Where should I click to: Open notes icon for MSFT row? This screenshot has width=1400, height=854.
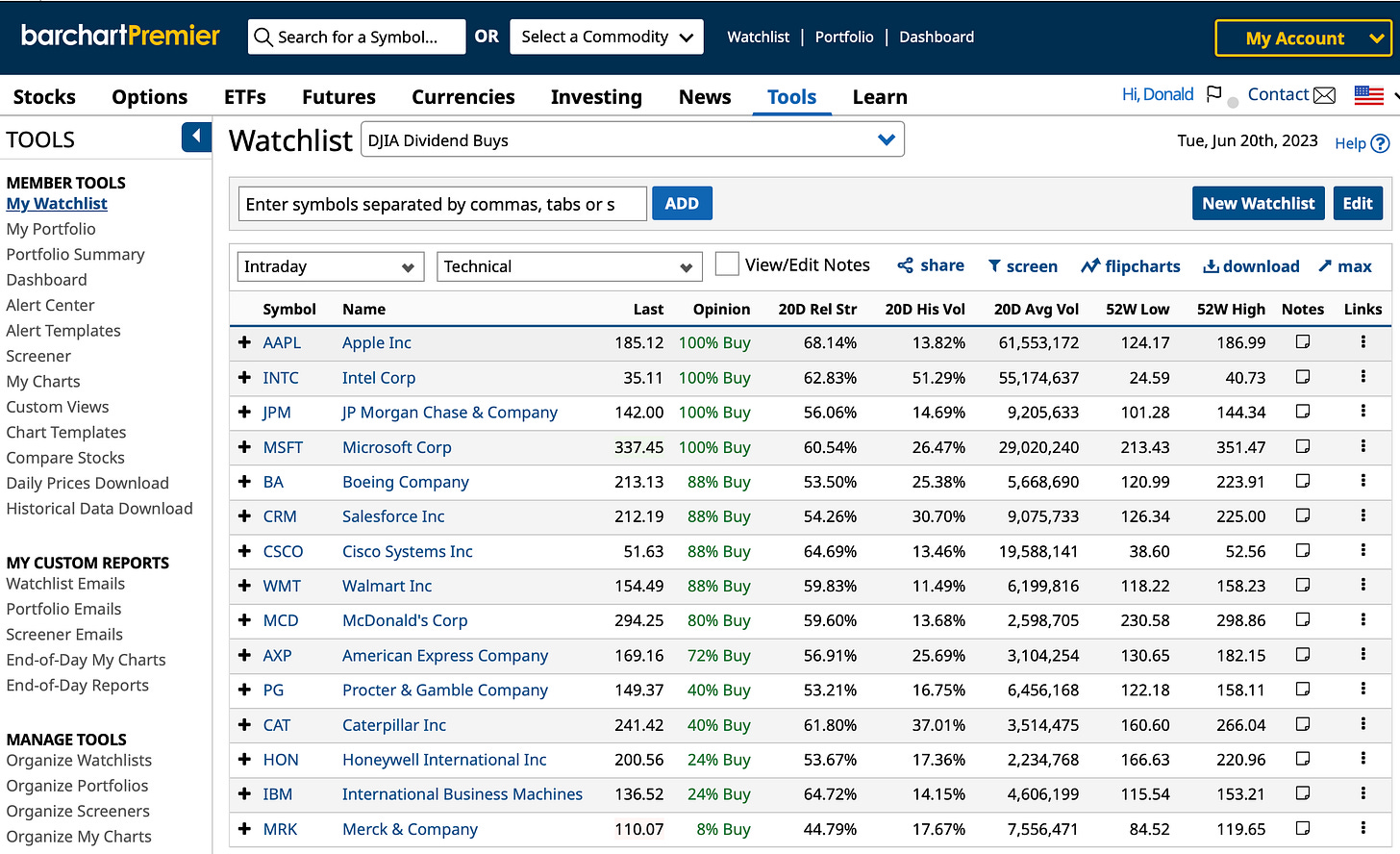[1303, 446]
